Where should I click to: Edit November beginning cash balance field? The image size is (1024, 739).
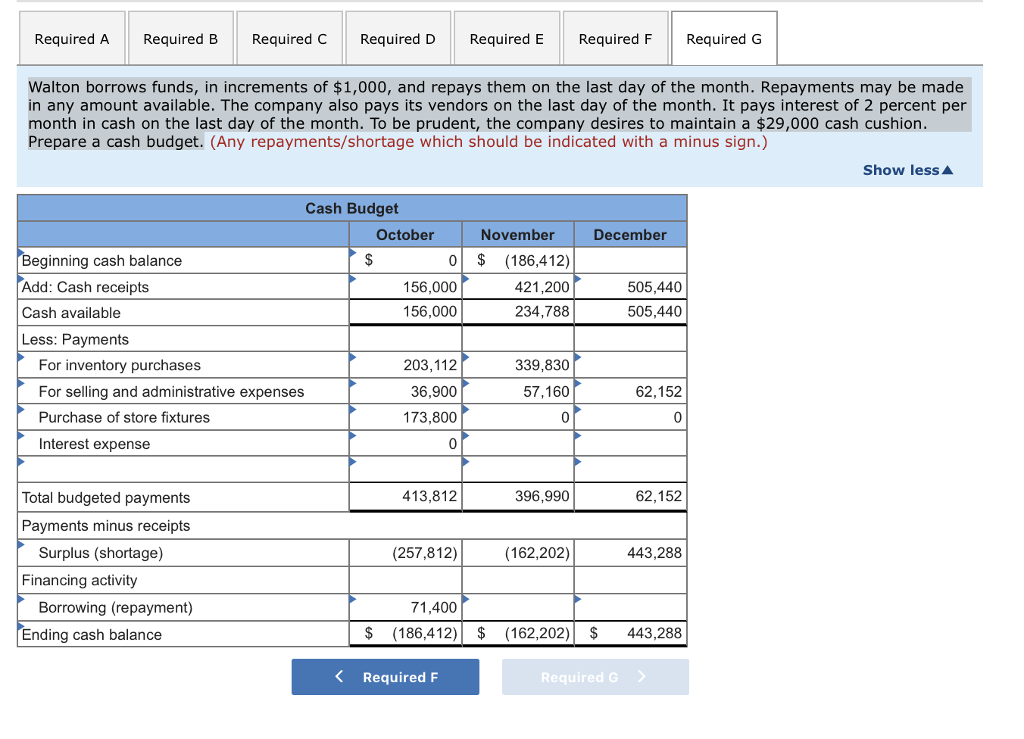(x=518, y=260)
